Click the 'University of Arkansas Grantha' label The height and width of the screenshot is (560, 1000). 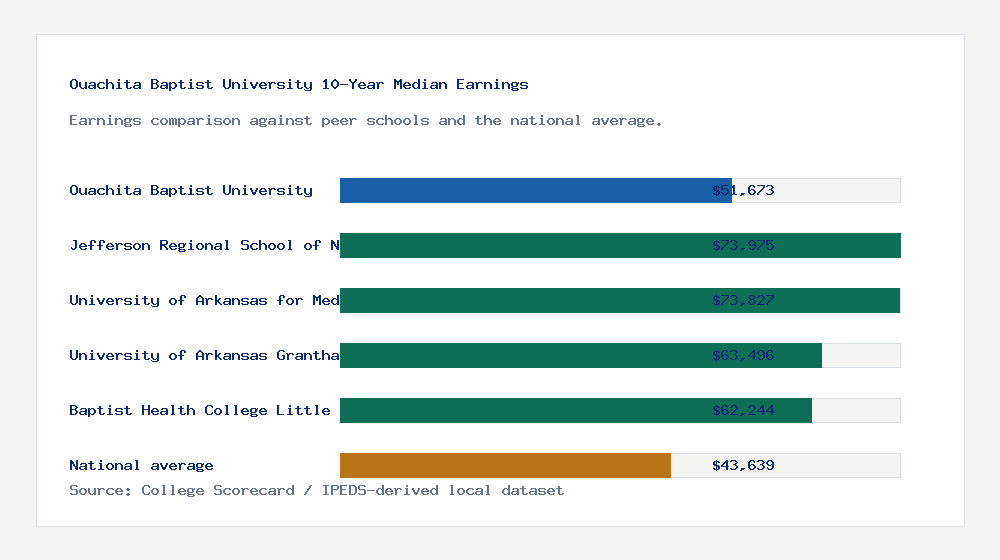tap(205, 355)
